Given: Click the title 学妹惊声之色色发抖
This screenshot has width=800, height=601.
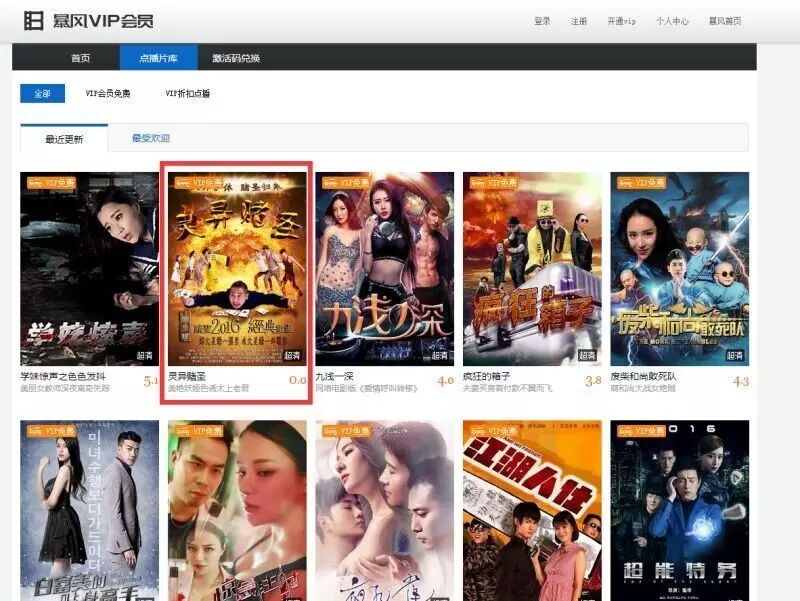Looking at the screenshot, I should [x=63, y=377].
